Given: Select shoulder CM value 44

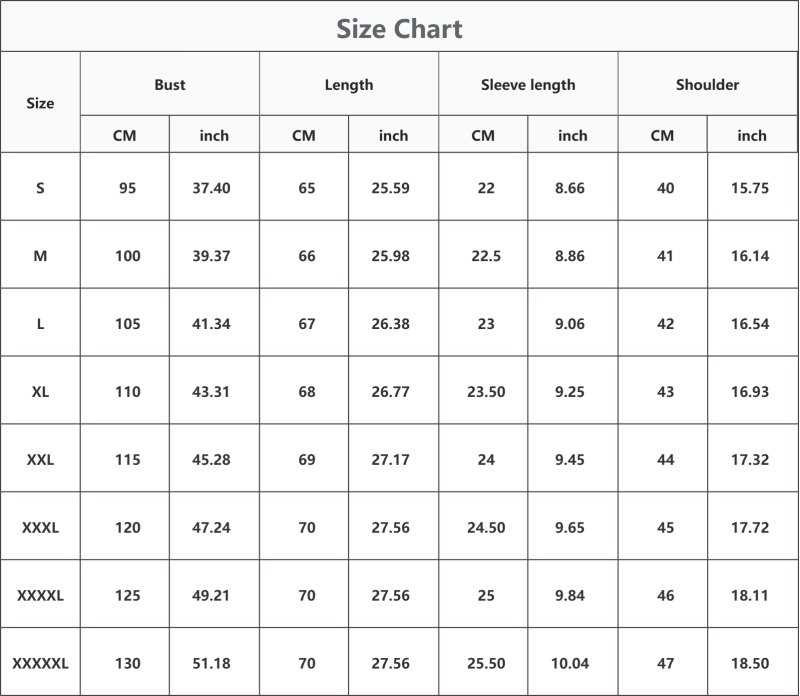Looking at the screenshot, I should tap(665, 460).
